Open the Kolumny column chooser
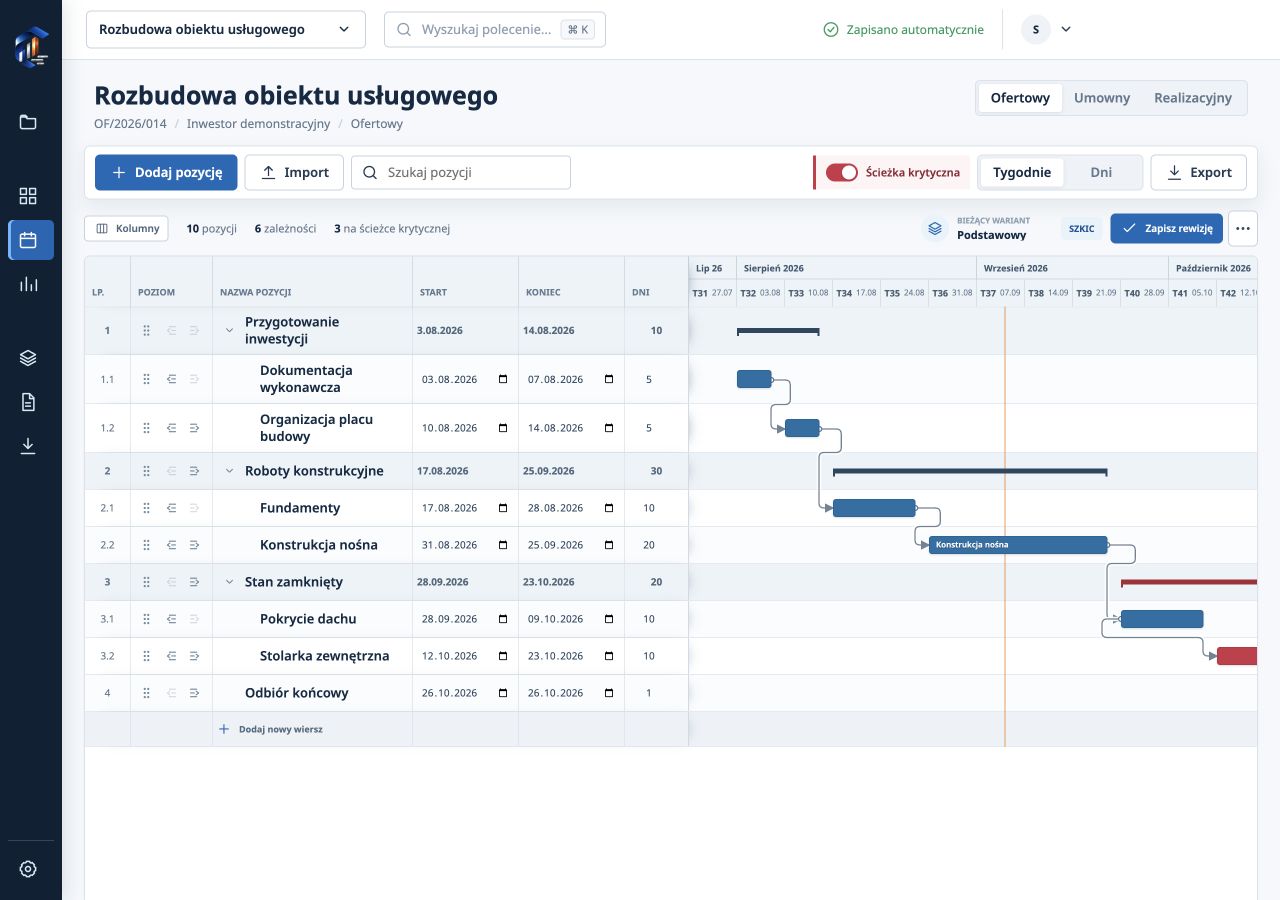The image size is (1280, 900). pos(126,228)
